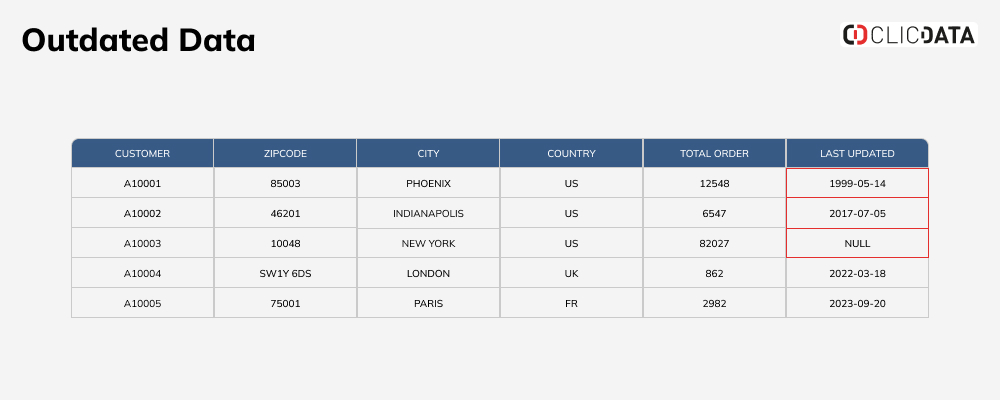This screenshot has width=1000, height=400.
Task: Select the SW1Y 6DS zipcode cell
Action: pos(285,273)
